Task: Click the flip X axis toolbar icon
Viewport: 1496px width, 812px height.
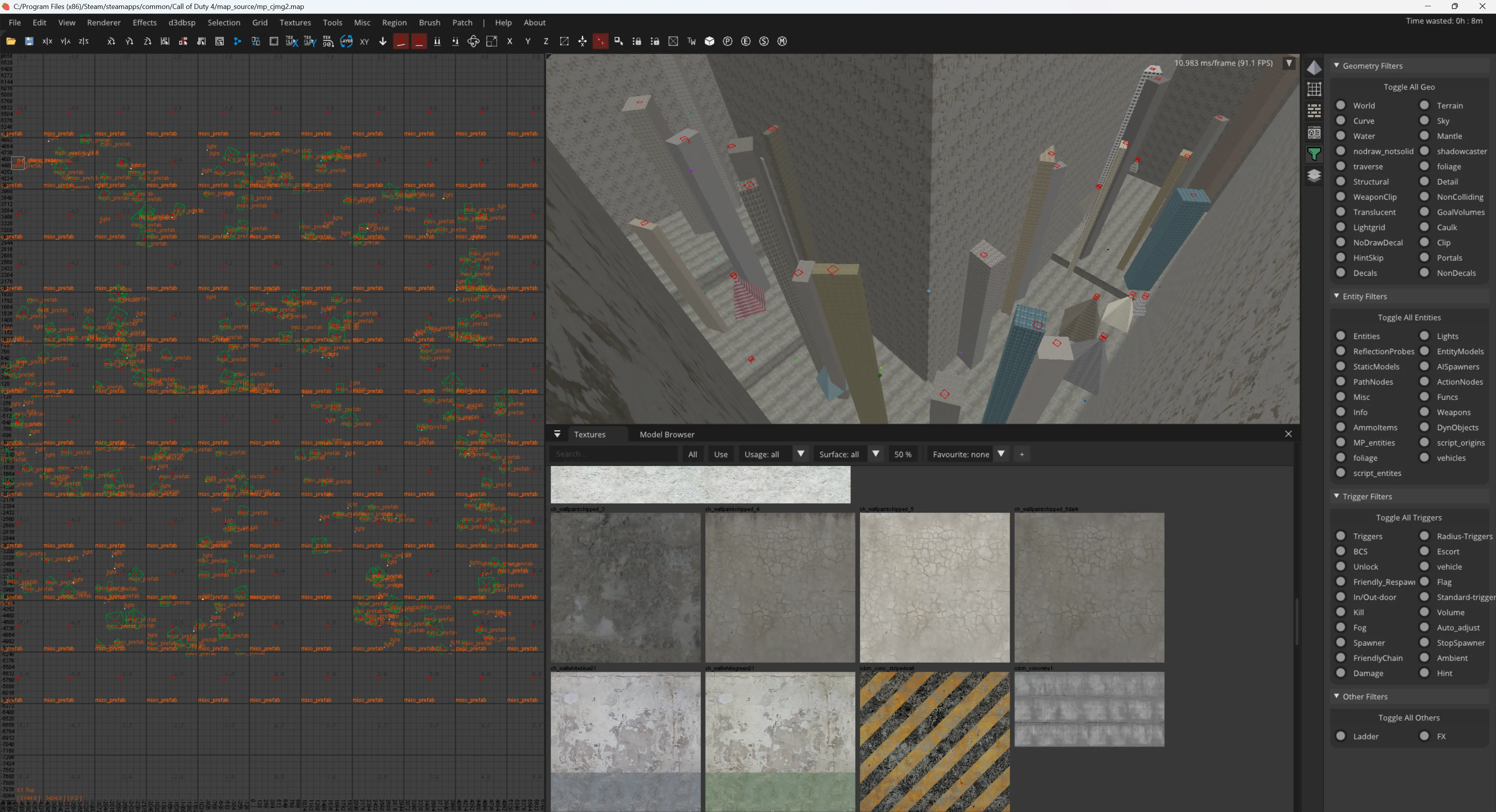Action: click(48, 41)
